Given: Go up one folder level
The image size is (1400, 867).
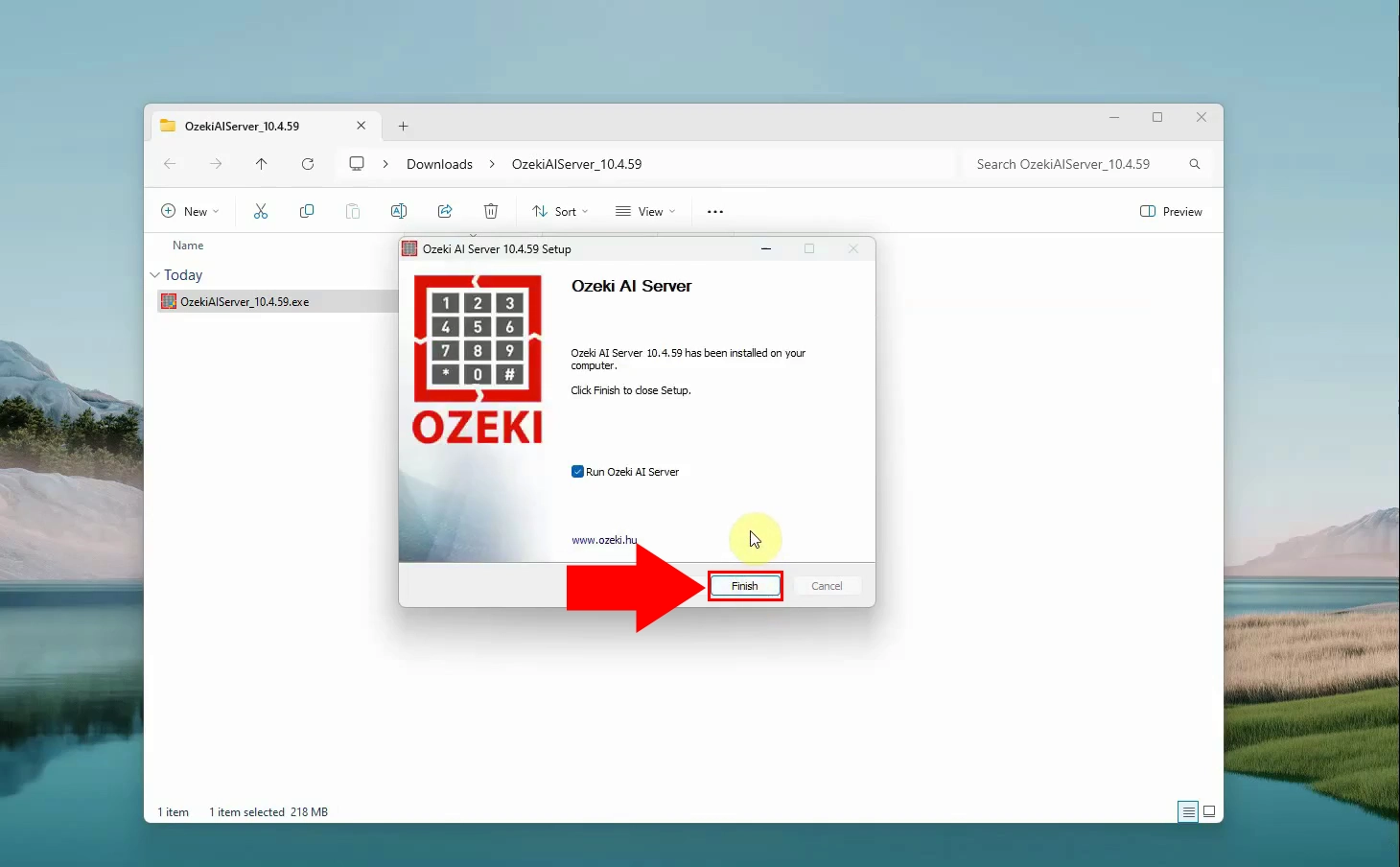Looking at the screenshot, I should pos(262,164).
